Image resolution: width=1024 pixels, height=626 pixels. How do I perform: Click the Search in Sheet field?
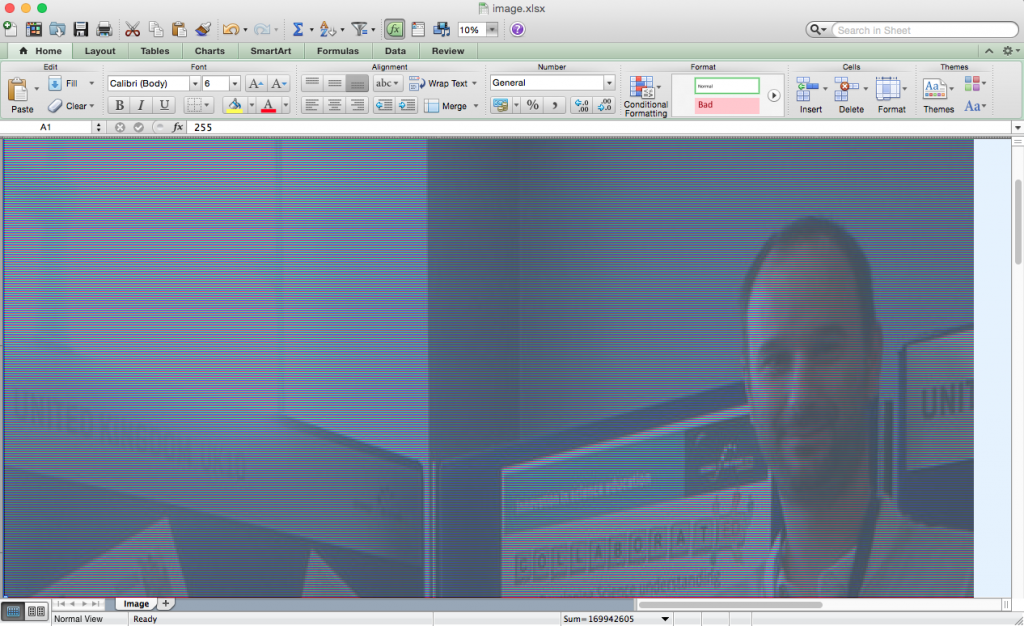click(x=925, y=30)
